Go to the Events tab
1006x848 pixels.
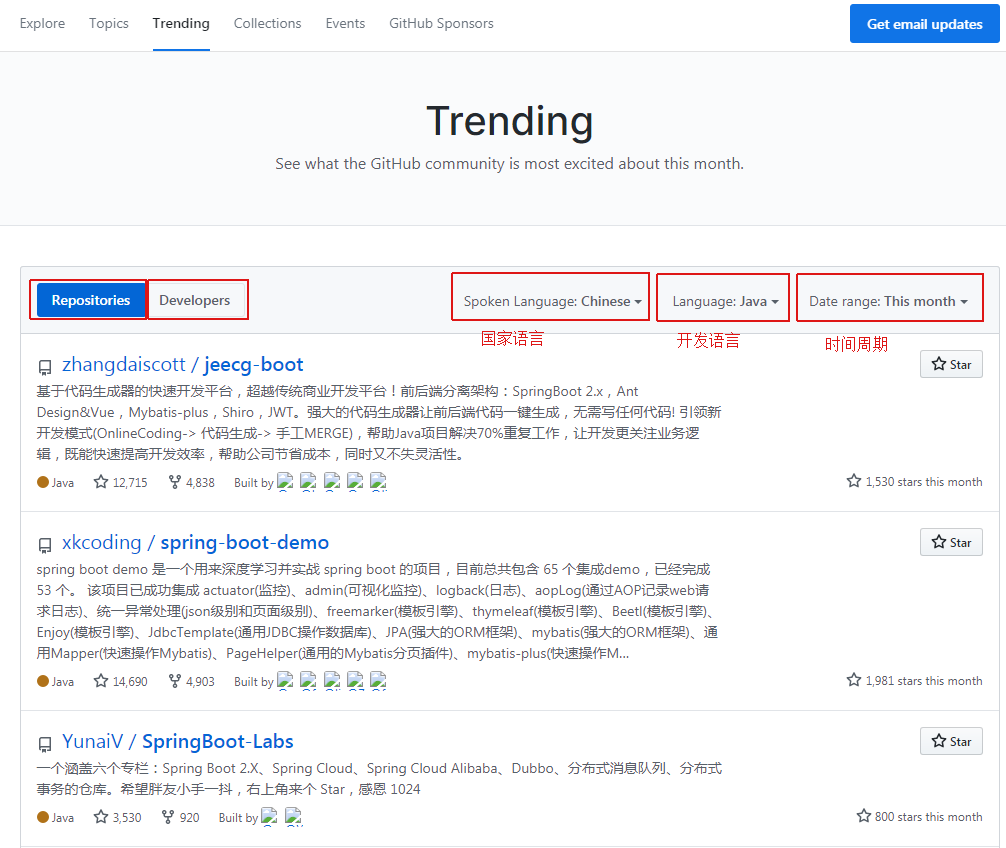(345, 24)
